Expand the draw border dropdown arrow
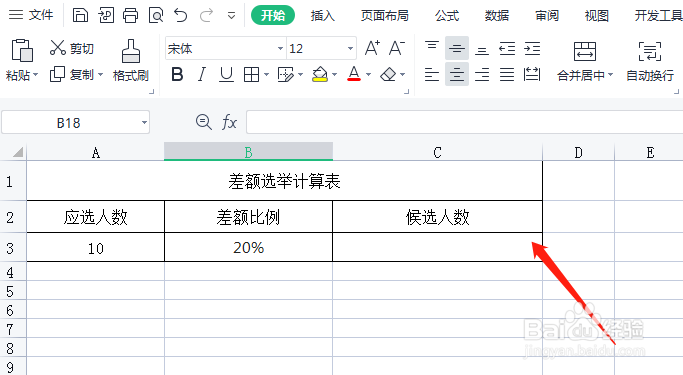The image size is (683, 375). (x=300, y=74)
